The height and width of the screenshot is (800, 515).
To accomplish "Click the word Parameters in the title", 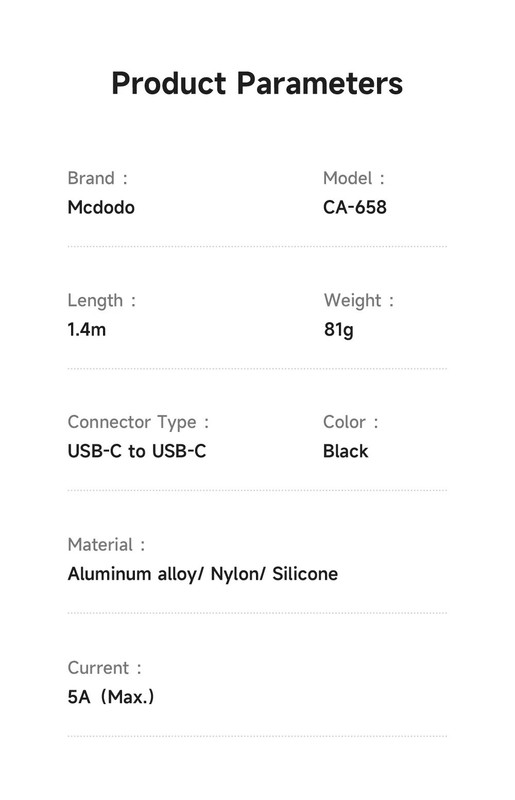I will coord(320,84).
